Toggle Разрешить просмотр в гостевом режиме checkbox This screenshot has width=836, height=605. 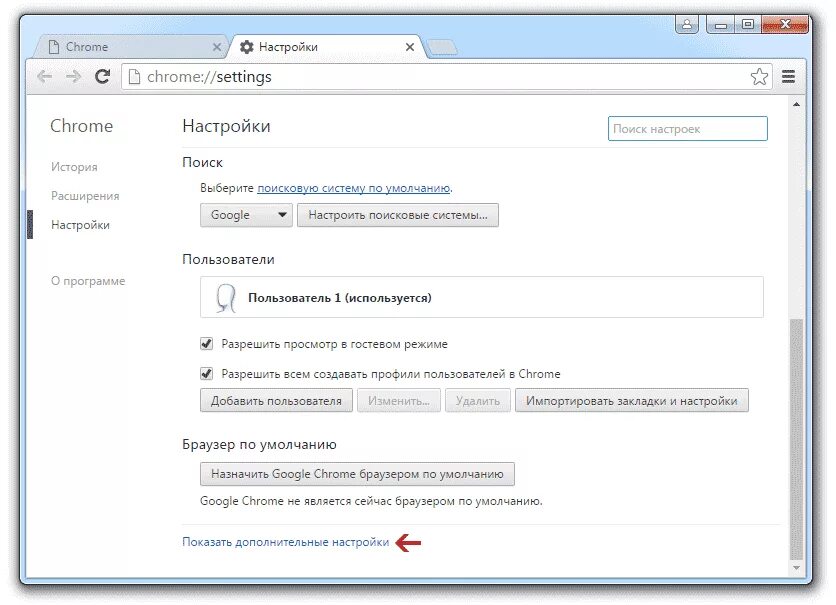(206, 344)
